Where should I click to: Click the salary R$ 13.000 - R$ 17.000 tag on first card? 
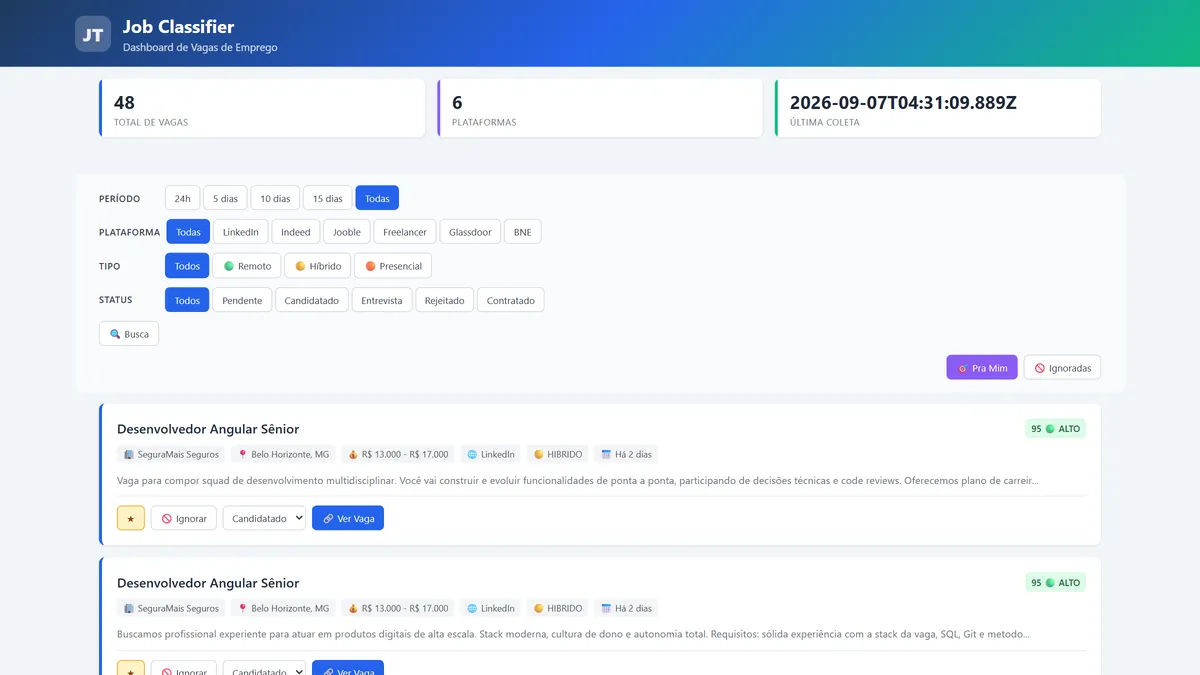click(x=398, y=454)
